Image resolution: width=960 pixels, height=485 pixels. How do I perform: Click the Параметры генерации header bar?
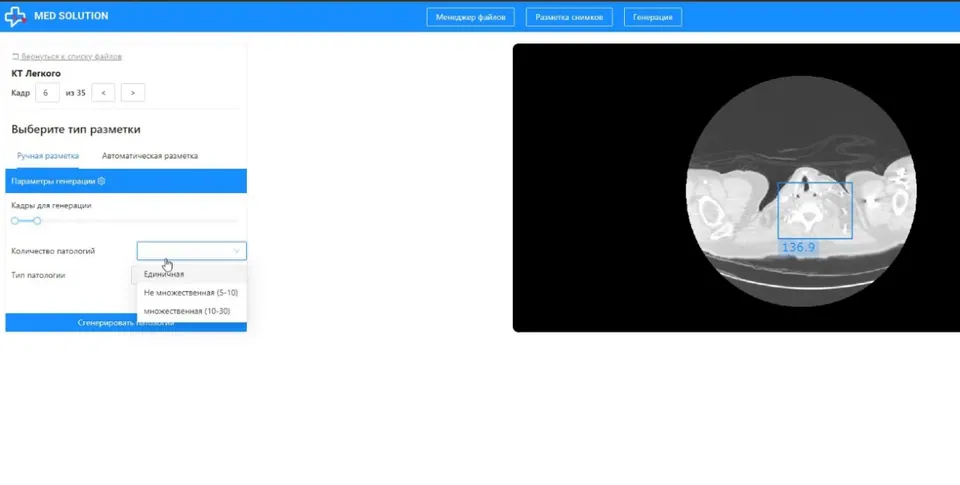pyautogui.click(x=126, y=181)
